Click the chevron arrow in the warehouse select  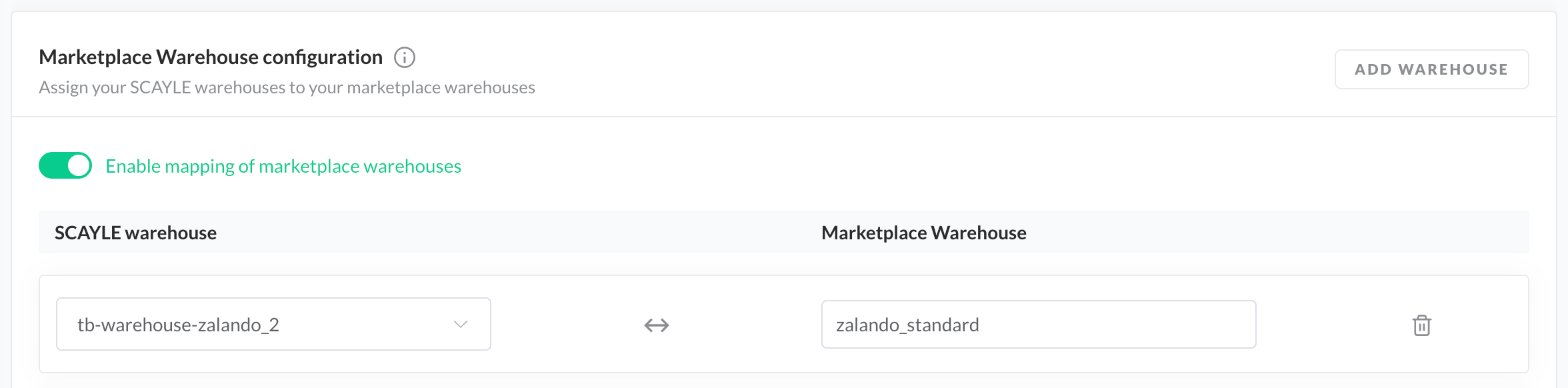(x=461, y=325)
